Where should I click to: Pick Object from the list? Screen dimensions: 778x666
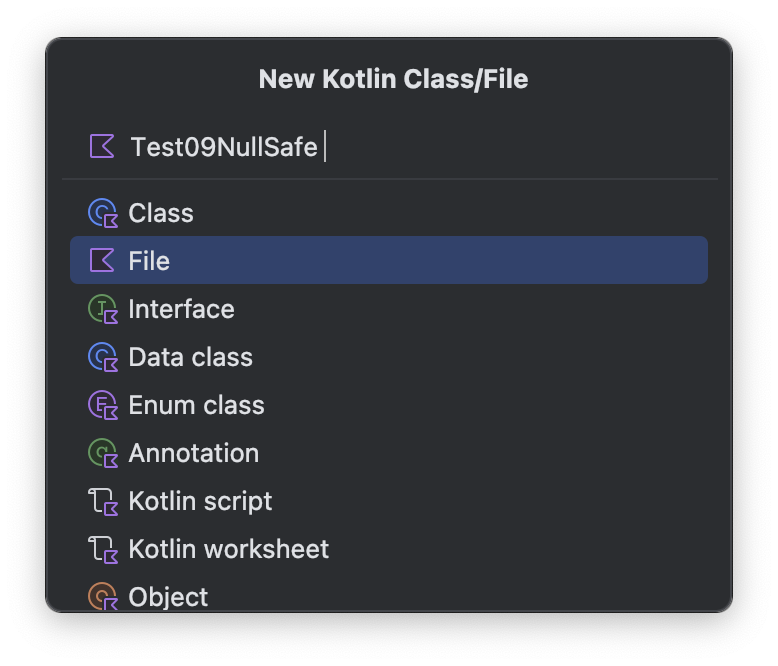pos(168,597)
